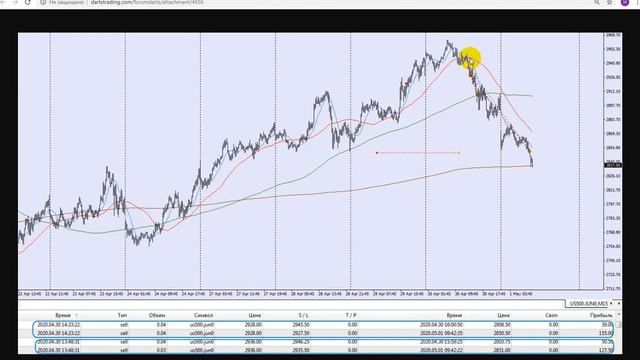640x360 pixels.
Task: Click the volume 0.03 cell
Action: (161, 350)
